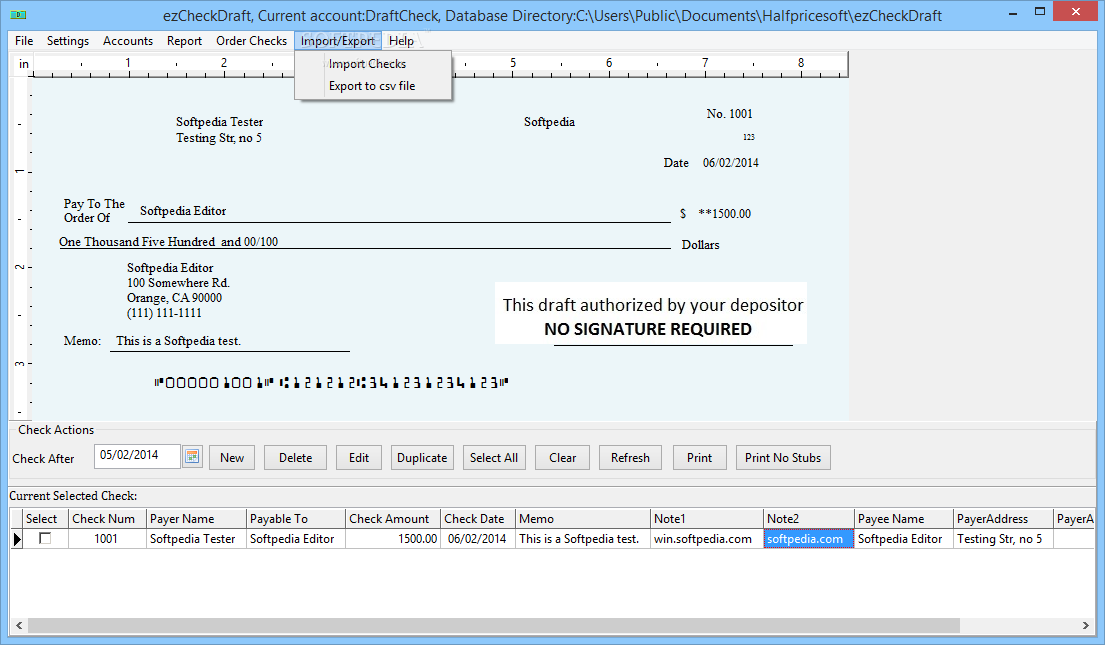The height and width of the screenshot is (645, 1105).
Task: Click the 1001 Check Num cell
Action: pyautogui.click(x=107, y=539)
